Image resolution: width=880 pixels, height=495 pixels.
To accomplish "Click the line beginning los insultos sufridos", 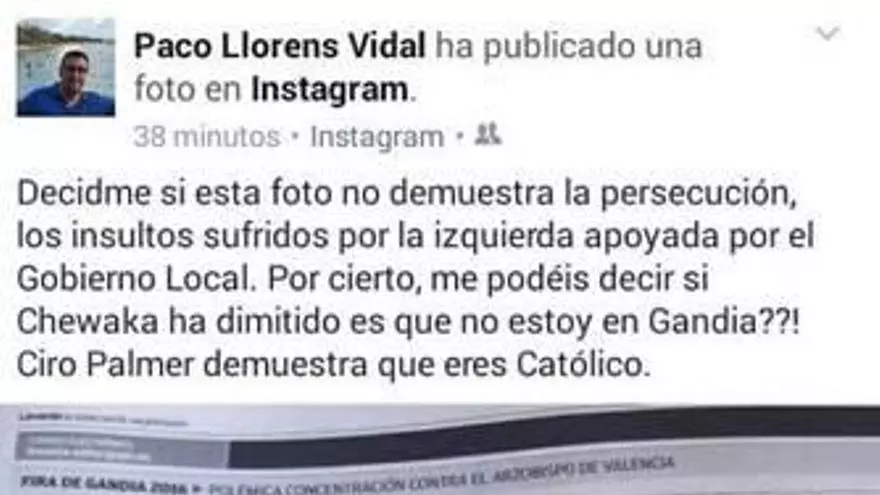I will [415, 236].
